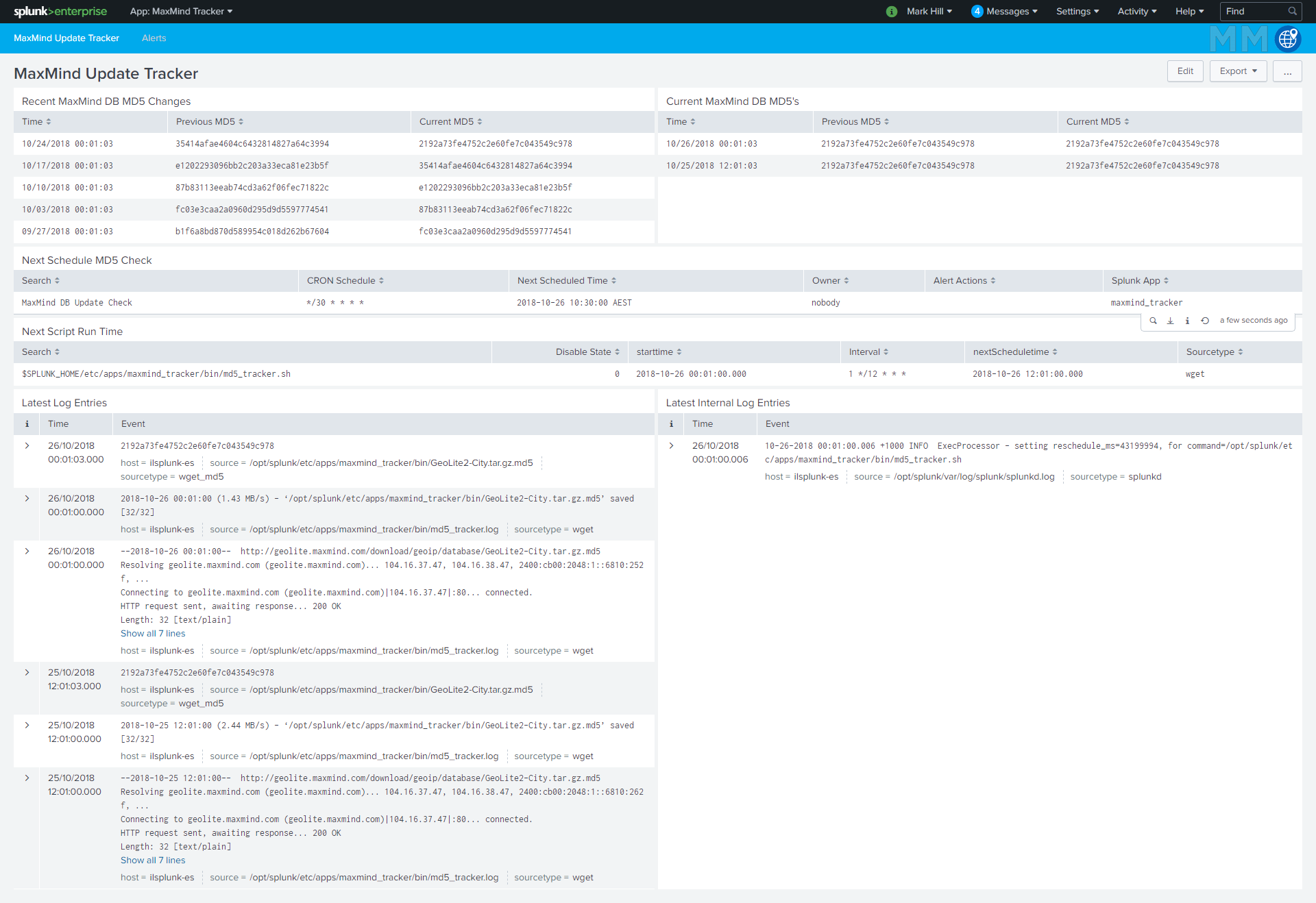Click the 09/27/2018 00:01:03 time cell
This screenshot has width=1316, height=903.
pyautogui.click(x=67, y=232)
